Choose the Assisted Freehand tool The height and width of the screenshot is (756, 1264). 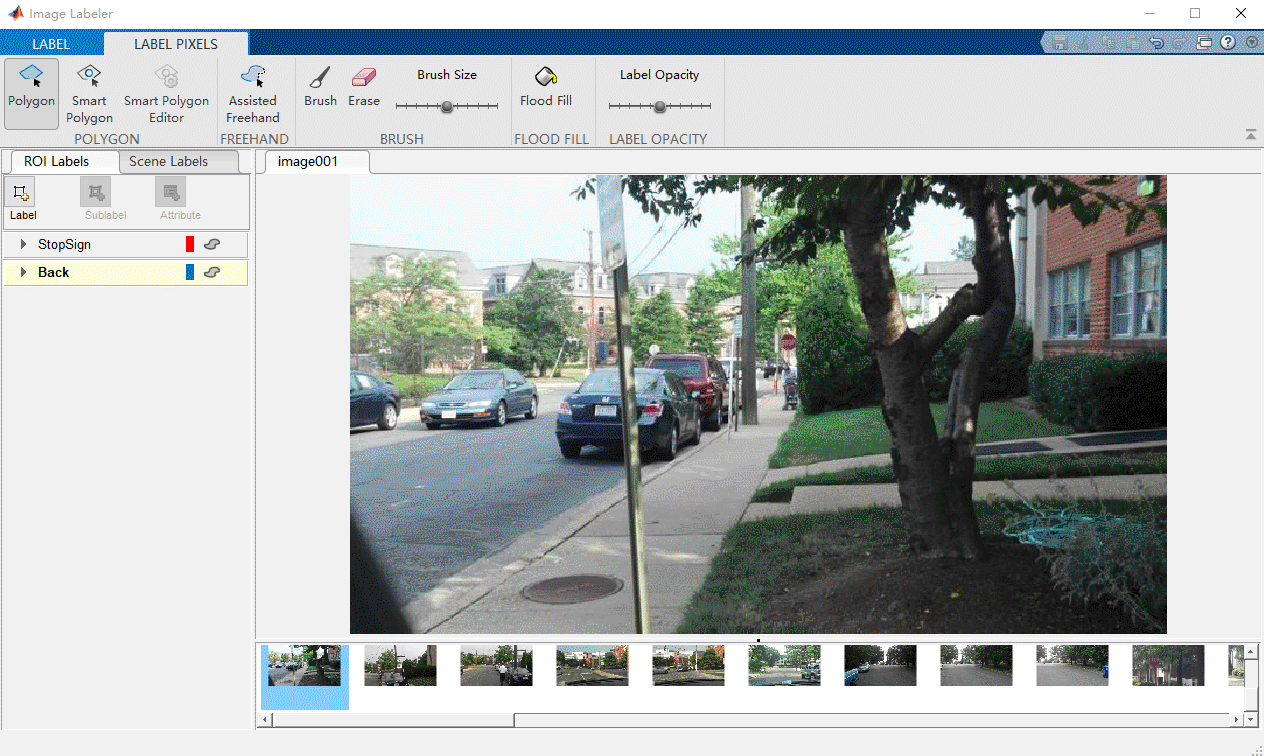point(253,94)
